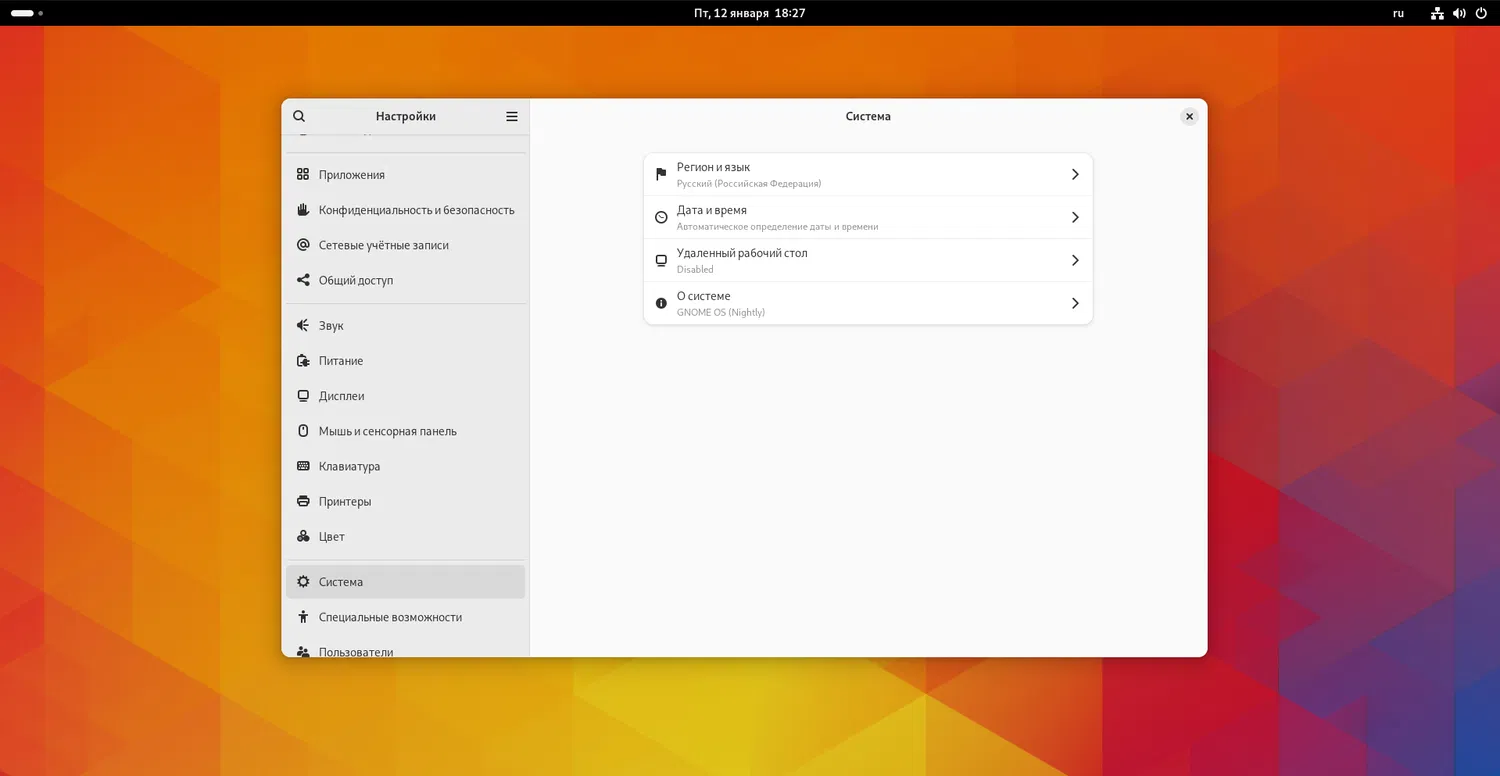Click the subtitle Русский (Российская Федерация)
This screenshot has width=1500, height=776.
pos(749,184)
